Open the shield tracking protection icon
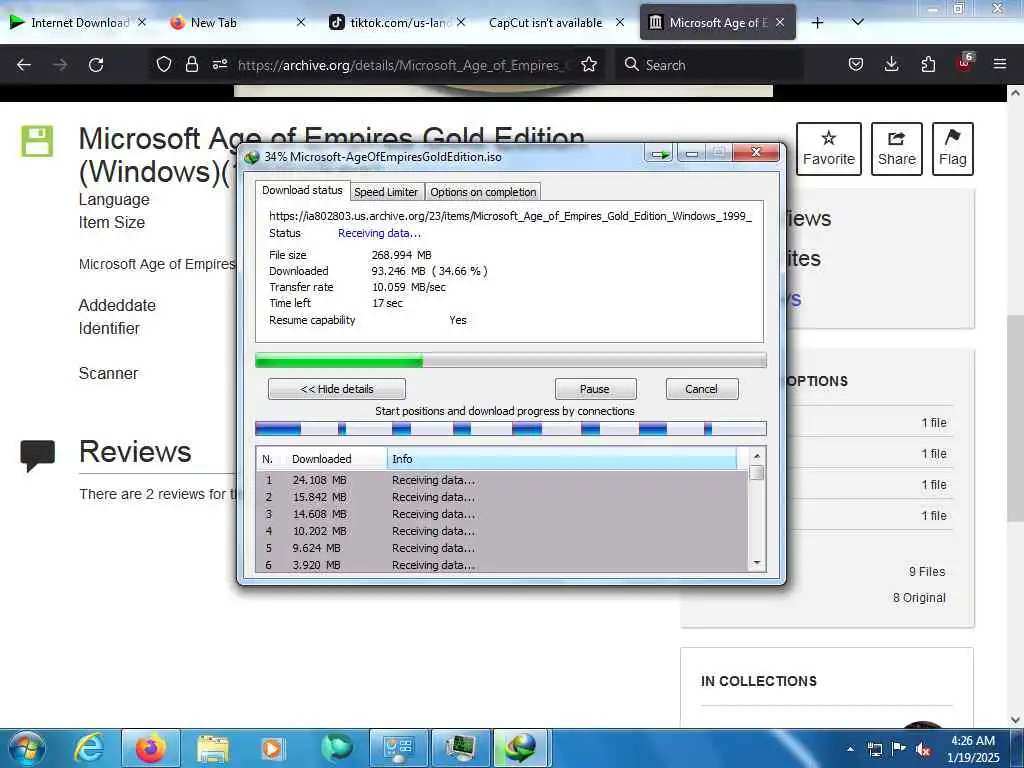 [x=164, y=64]
